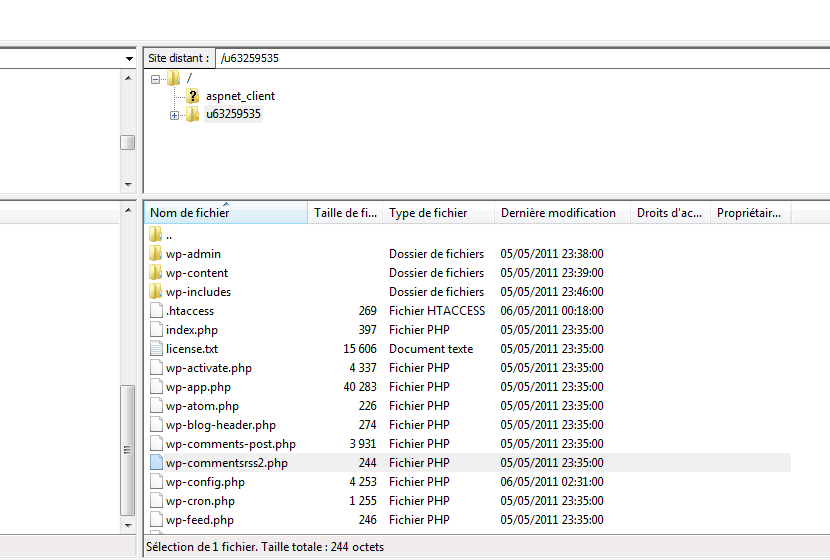Click the license.txt text file icon
Screen dimensions: 830x560
[x=155, y=349]
